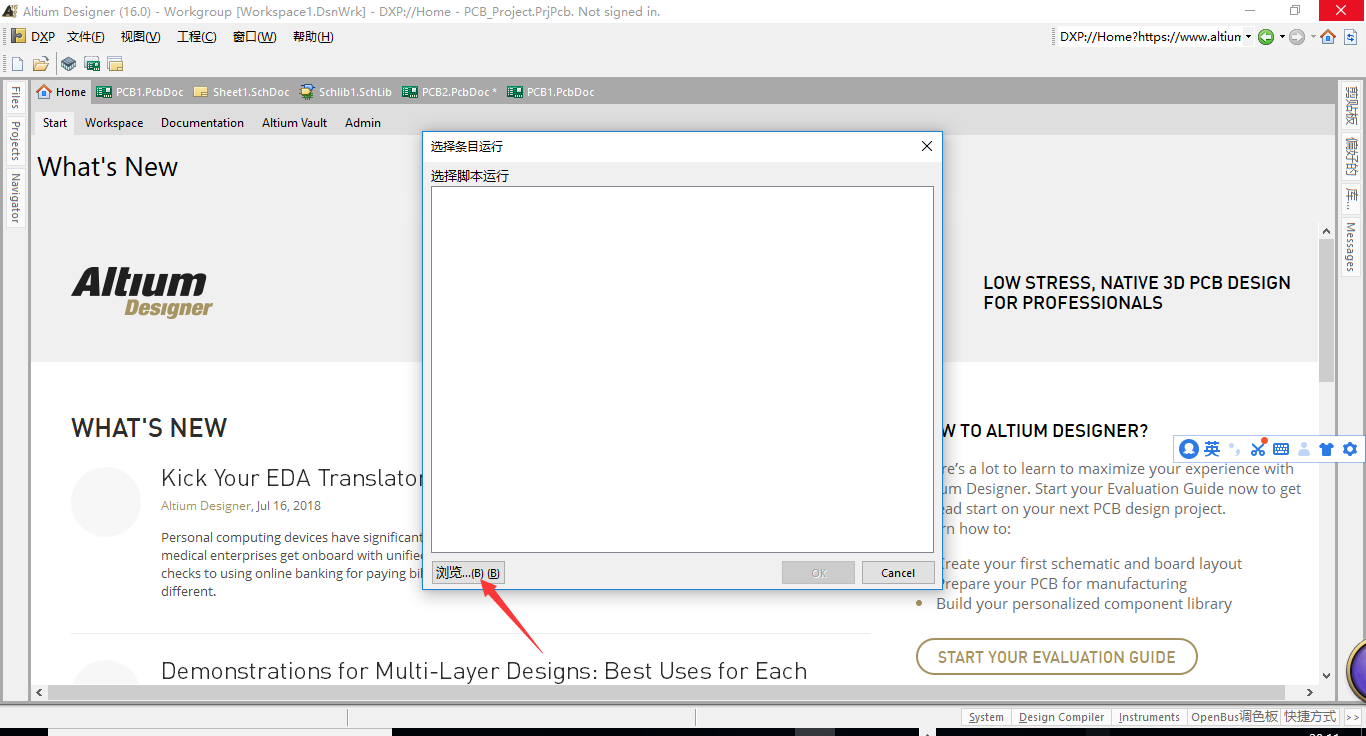Click the Instruments status bar button
Viewport: 1366px width, 736px height.
pos(1149,717)
